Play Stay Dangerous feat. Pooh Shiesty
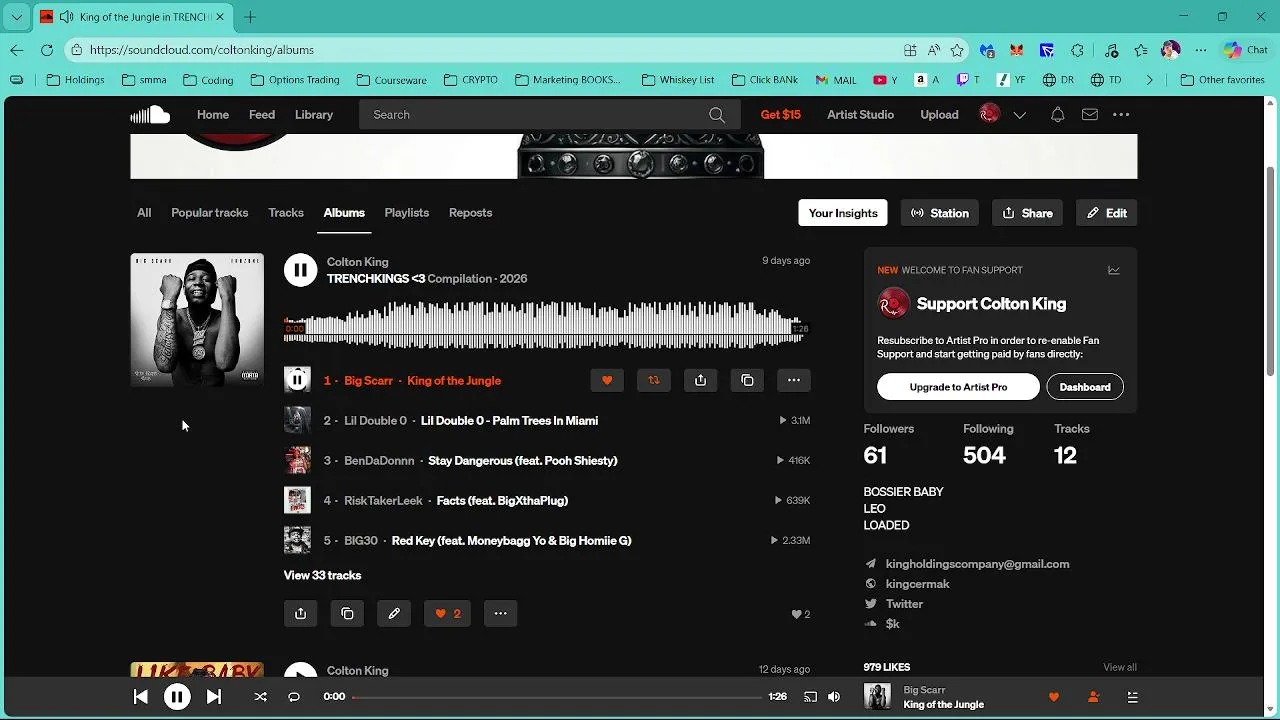The height and width of the screenshot is (720, 1280). [x=522, y=461]
